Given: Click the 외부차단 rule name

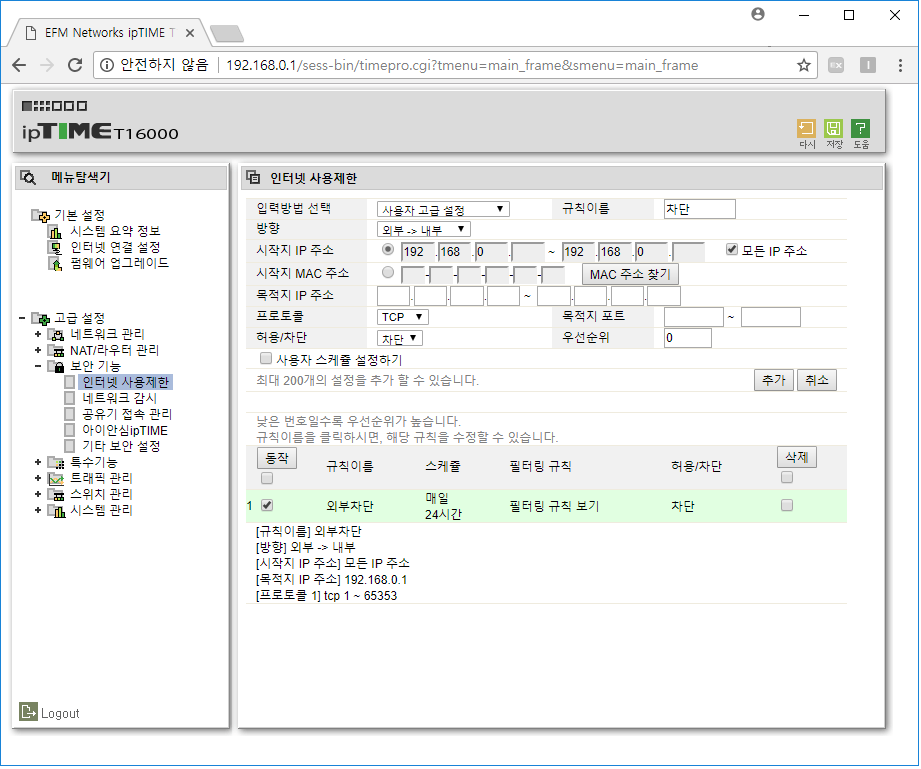Looking at the screenshot, I should coord(351,507).
